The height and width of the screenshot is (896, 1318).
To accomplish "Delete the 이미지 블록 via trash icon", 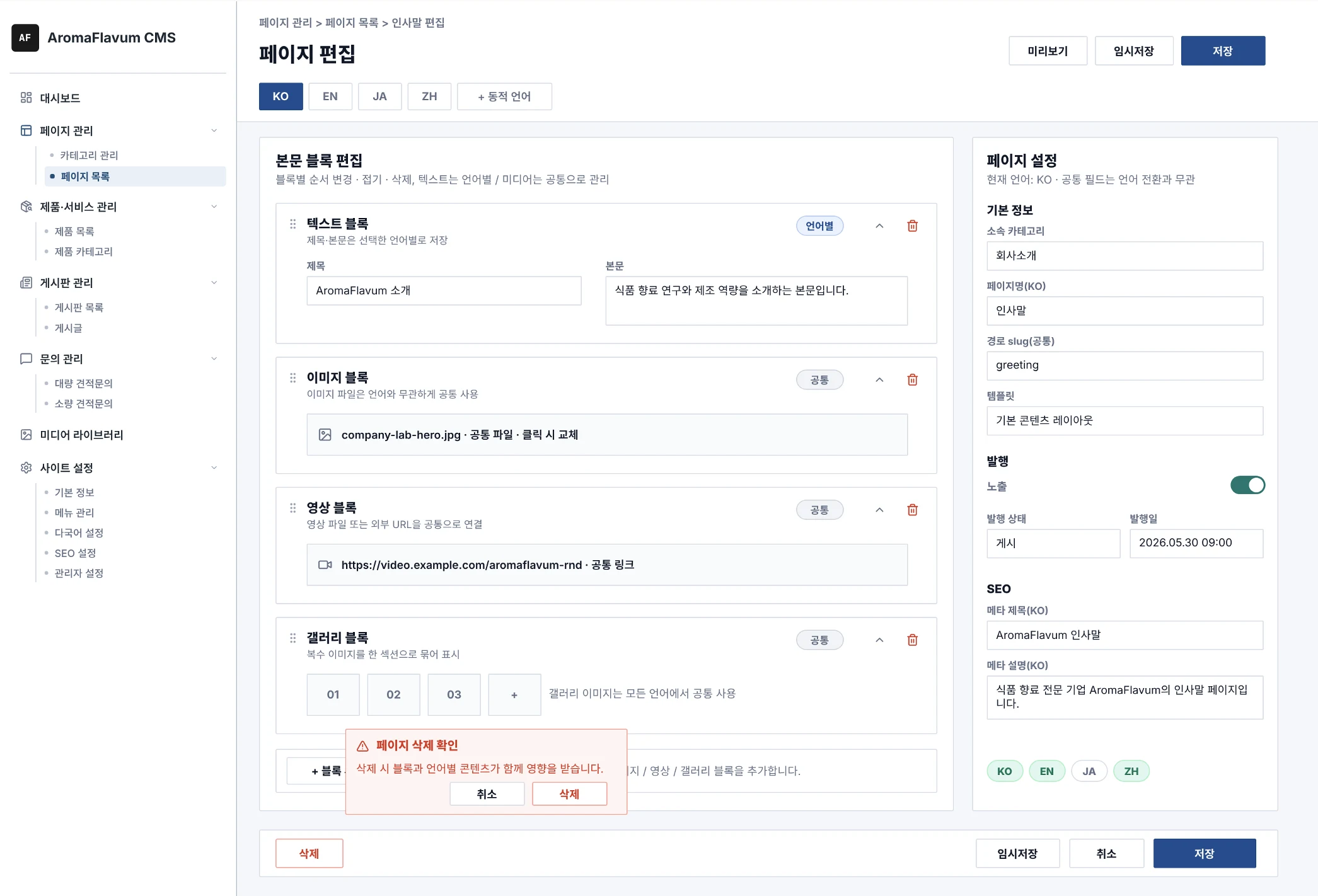I will 912,379.
